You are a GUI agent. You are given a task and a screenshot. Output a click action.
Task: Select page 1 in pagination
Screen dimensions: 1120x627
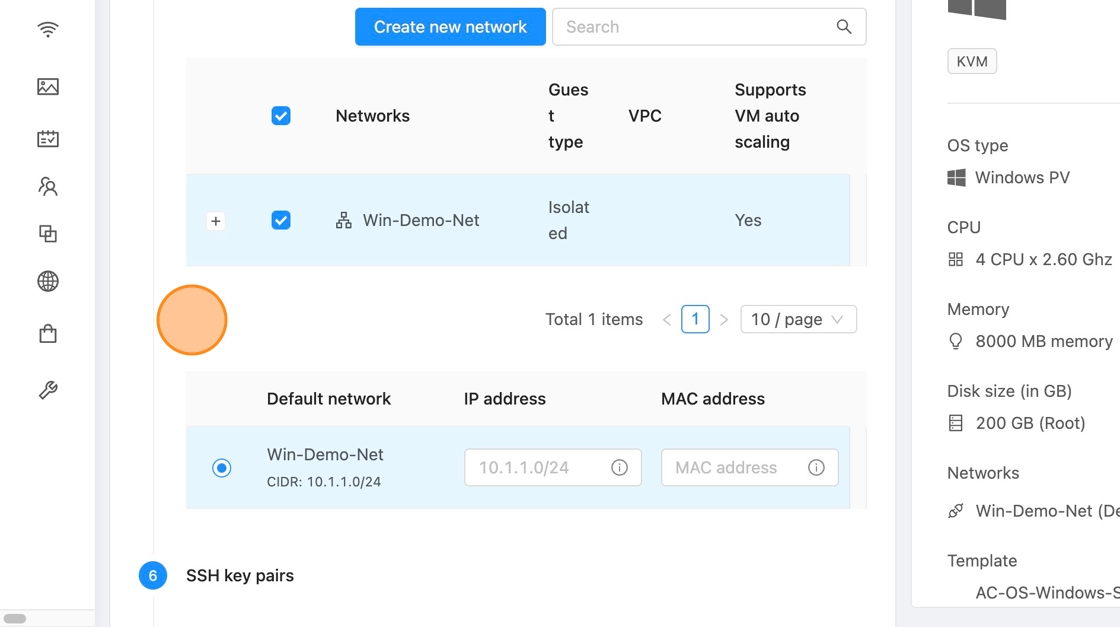(695, 319)
